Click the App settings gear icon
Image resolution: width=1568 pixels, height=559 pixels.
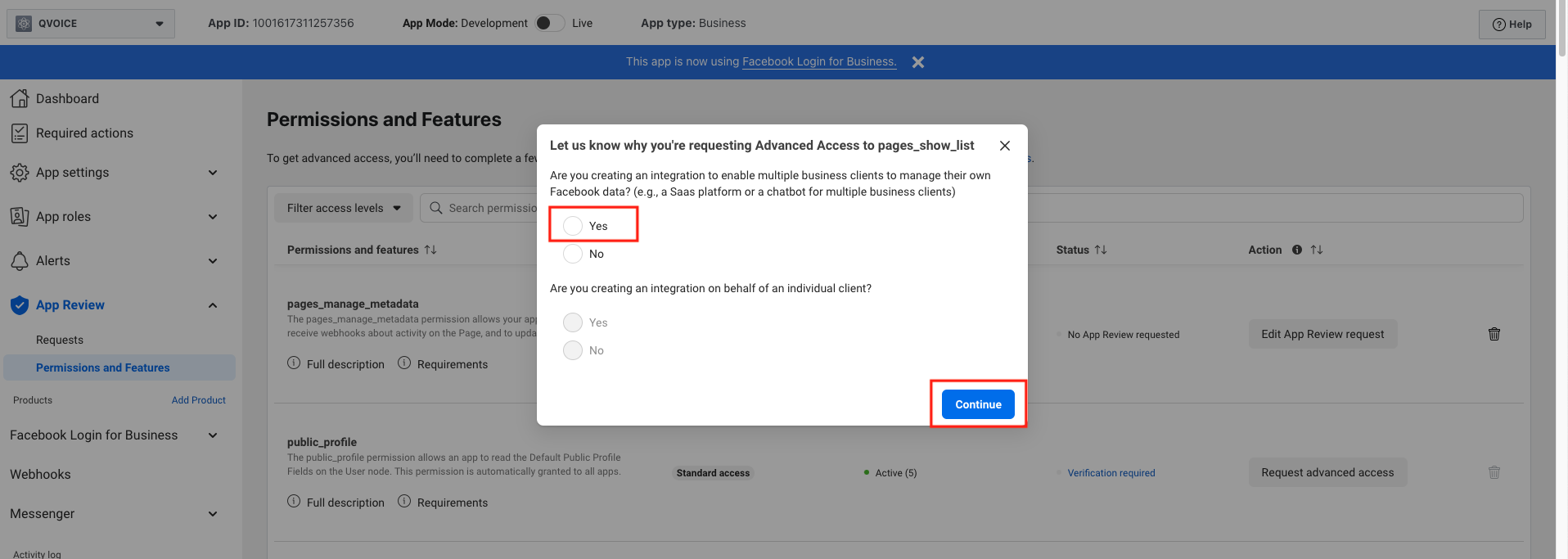(x=20, y=173)
